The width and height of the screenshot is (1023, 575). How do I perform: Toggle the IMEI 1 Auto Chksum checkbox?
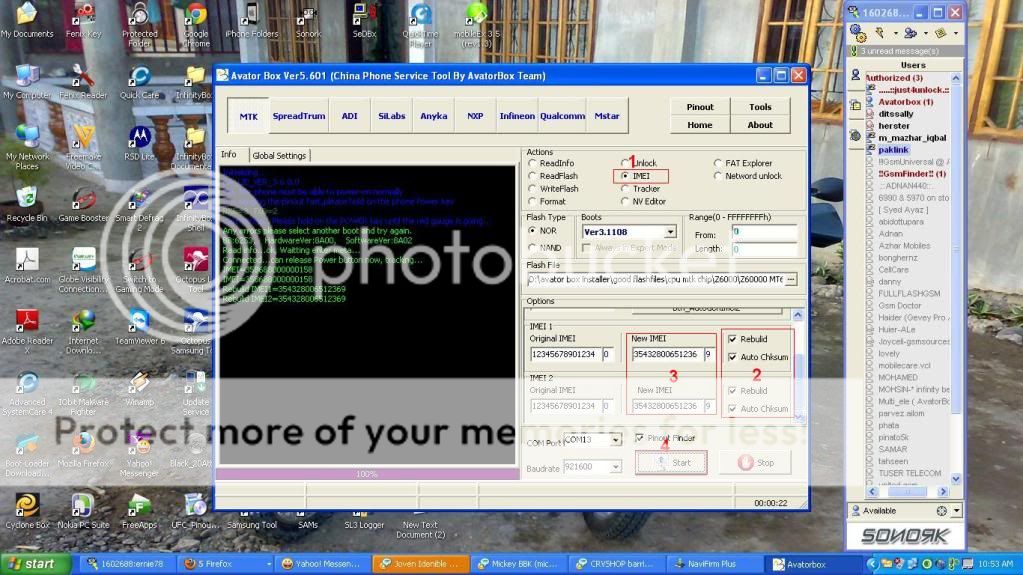pos(734,357)
